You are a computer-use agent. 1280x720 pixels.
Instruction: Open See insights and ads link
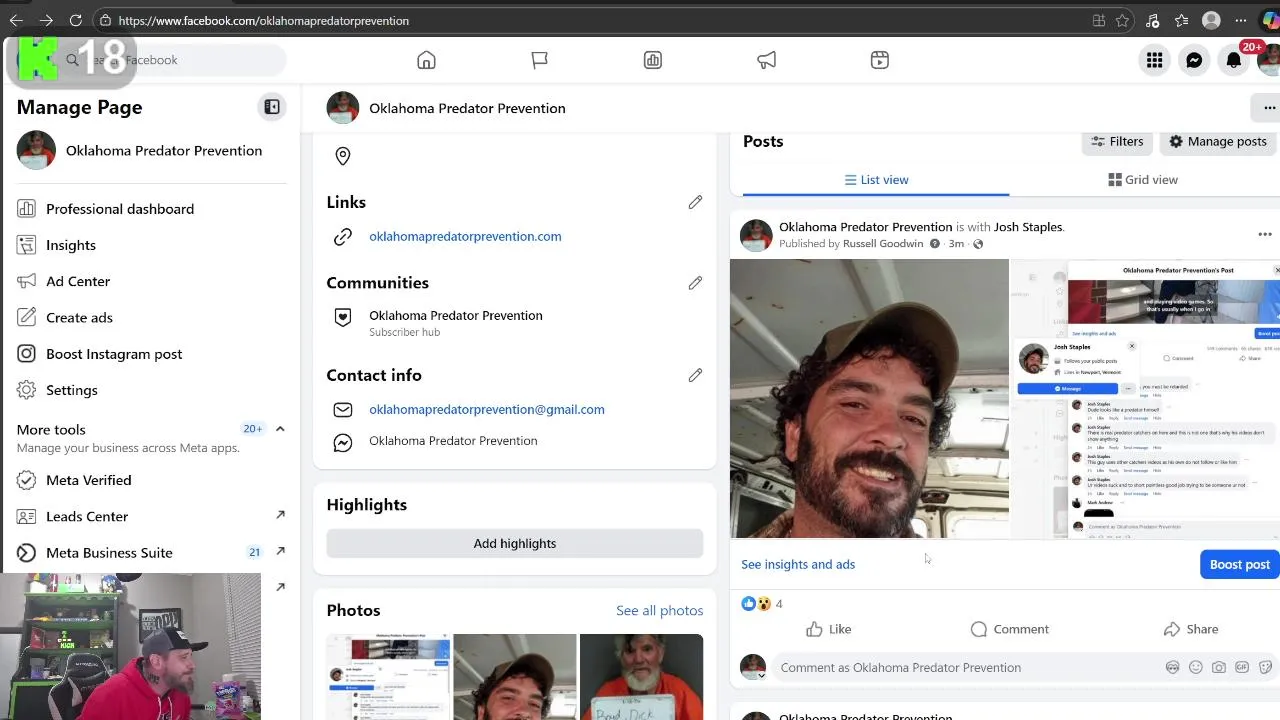[x=798, y=564]
